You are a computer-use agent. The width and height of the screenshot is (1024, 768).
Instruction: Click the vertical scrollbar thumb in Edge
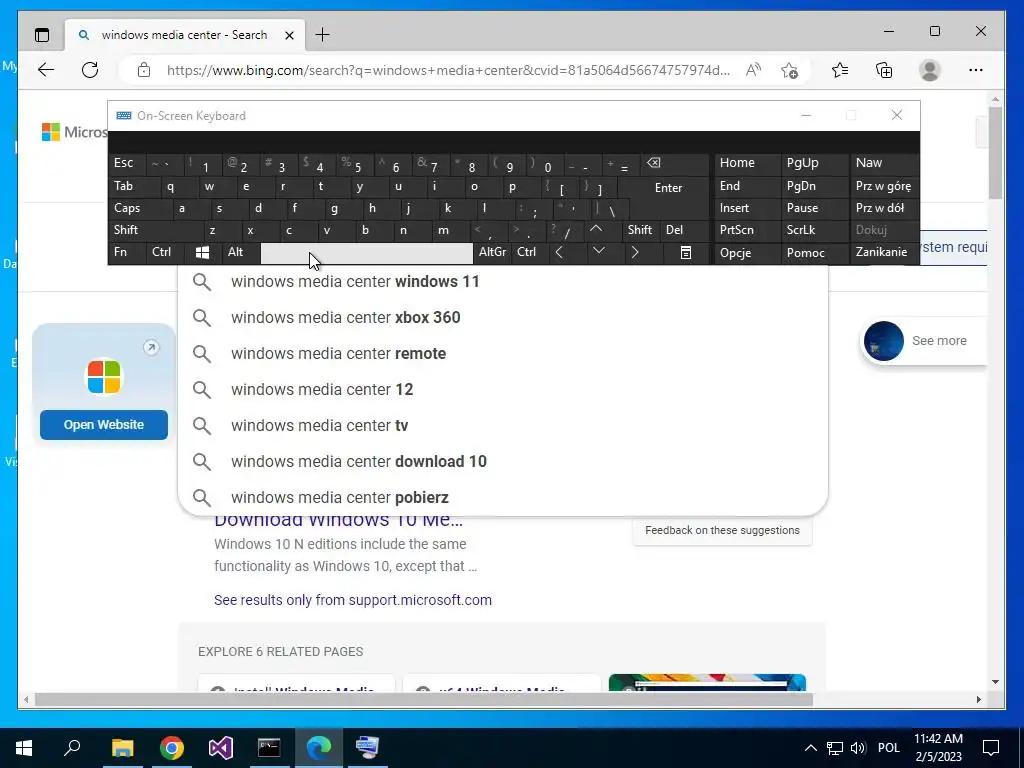coord(995,153)
